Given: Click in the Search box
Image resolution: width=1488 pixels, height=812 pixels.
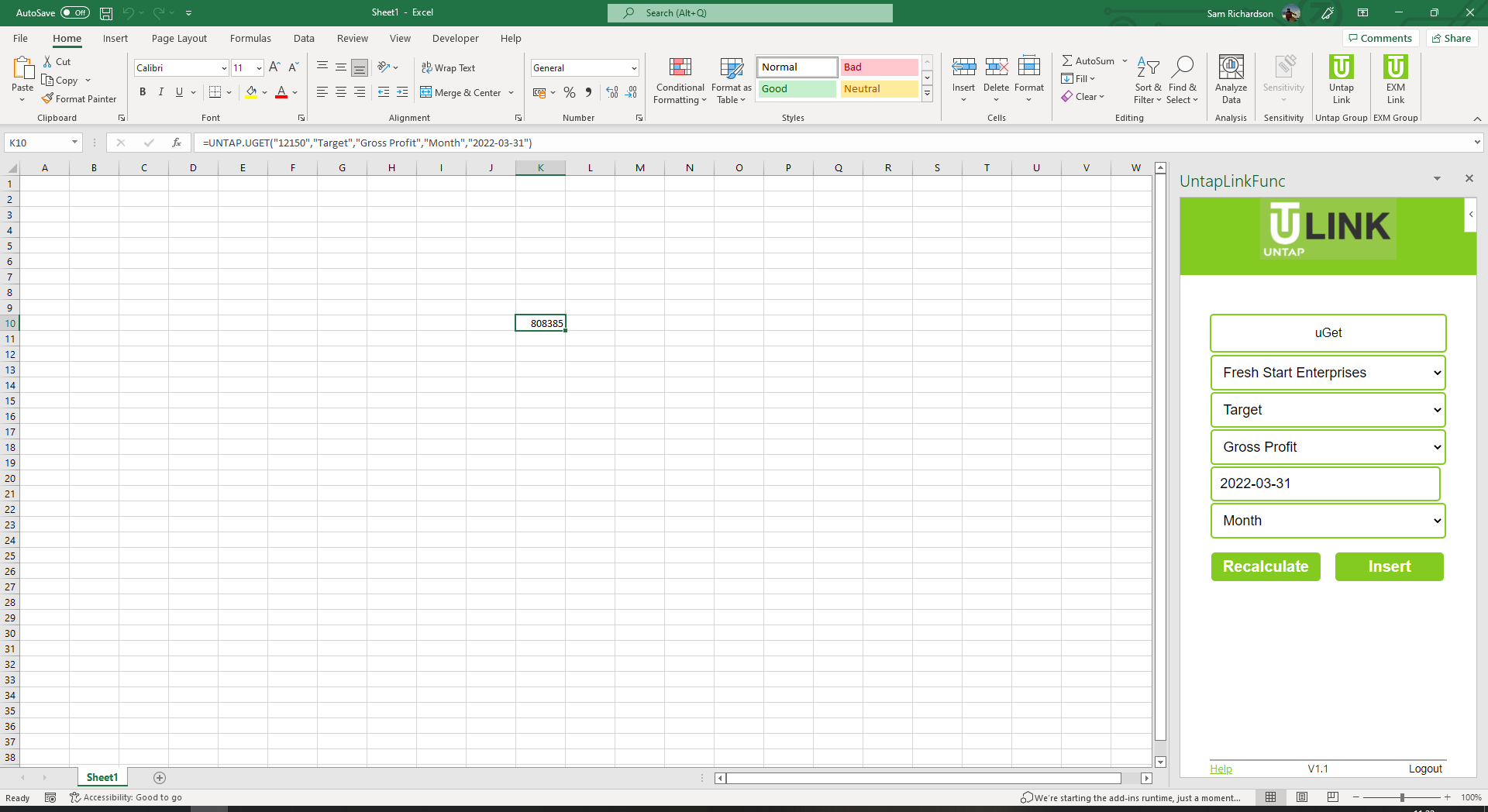Looking at the screenshot, I should pyautogui.click(x=750, y=13).
